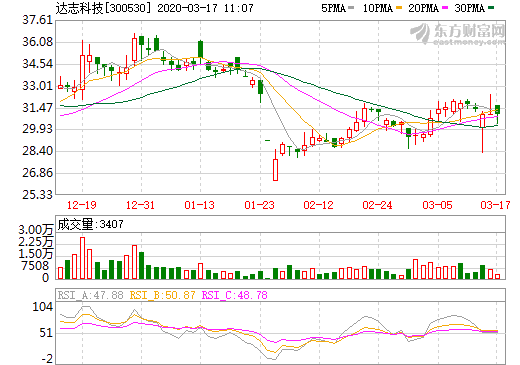Image resolution: width=520 pixels, height=365 pixels.
Task: Click the lowest red candlestick below 26.86
Action: [275, 165]
